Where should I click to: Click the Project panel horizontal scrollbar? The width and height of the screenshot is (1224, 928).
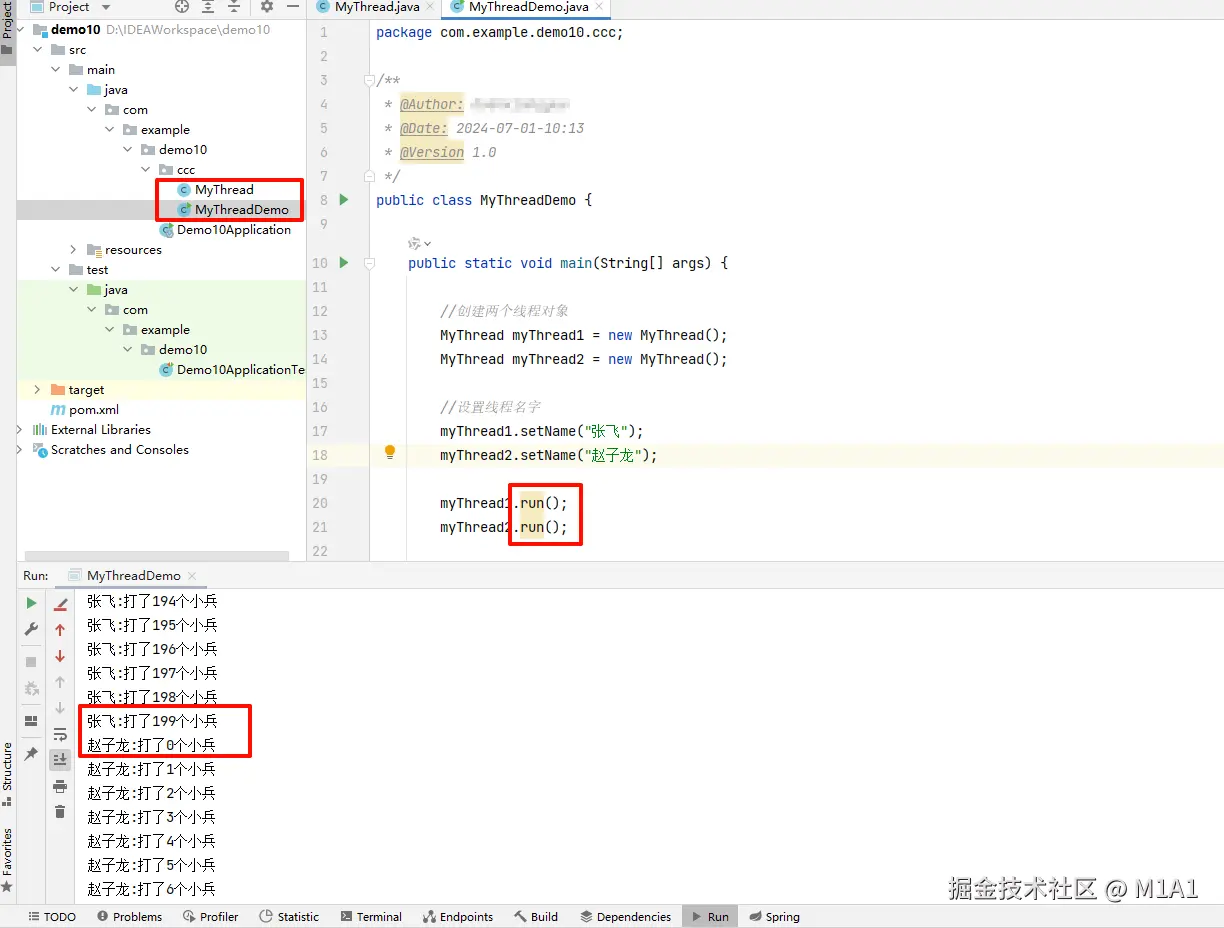click(157, 555)
